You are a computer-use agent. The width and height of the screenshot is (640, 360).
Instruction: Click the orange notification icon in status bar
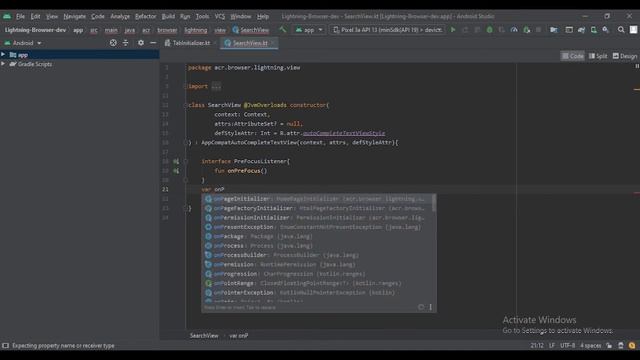pyautogui.click(x=632, y=345)
